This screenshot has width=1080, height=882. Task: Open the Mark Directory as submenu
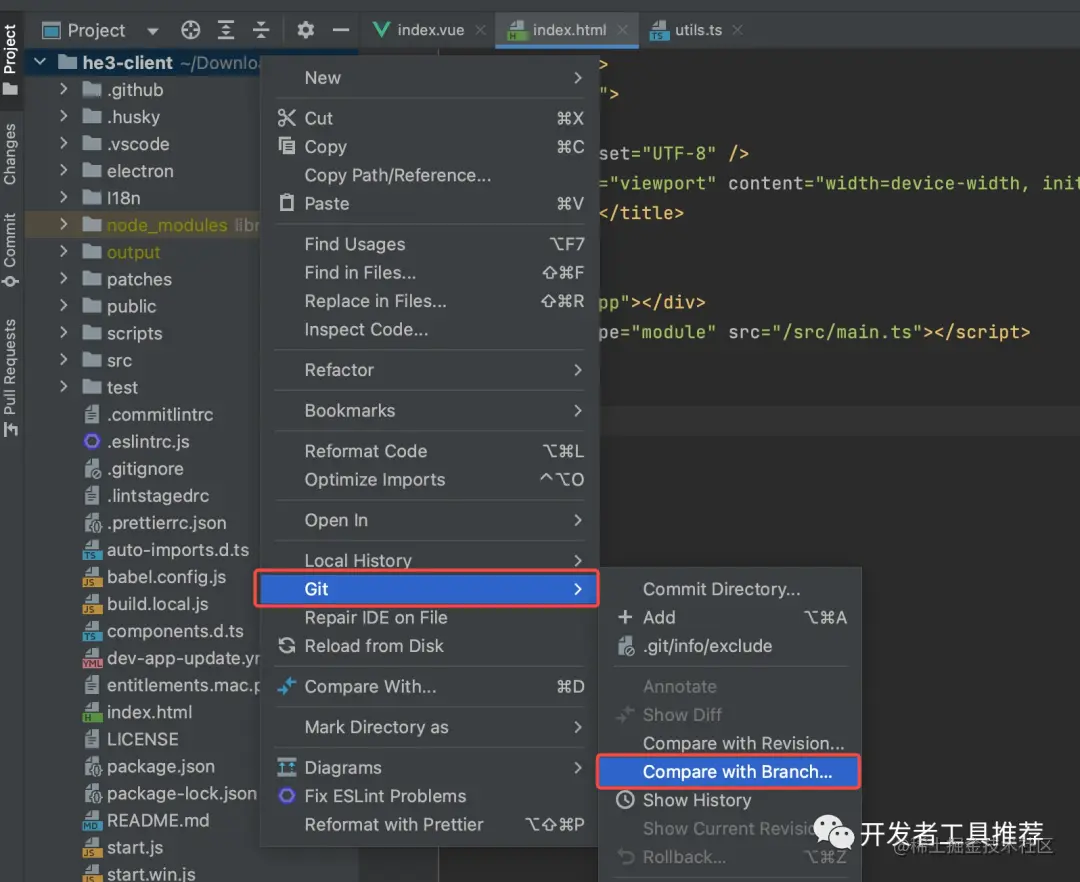point(430,727)
